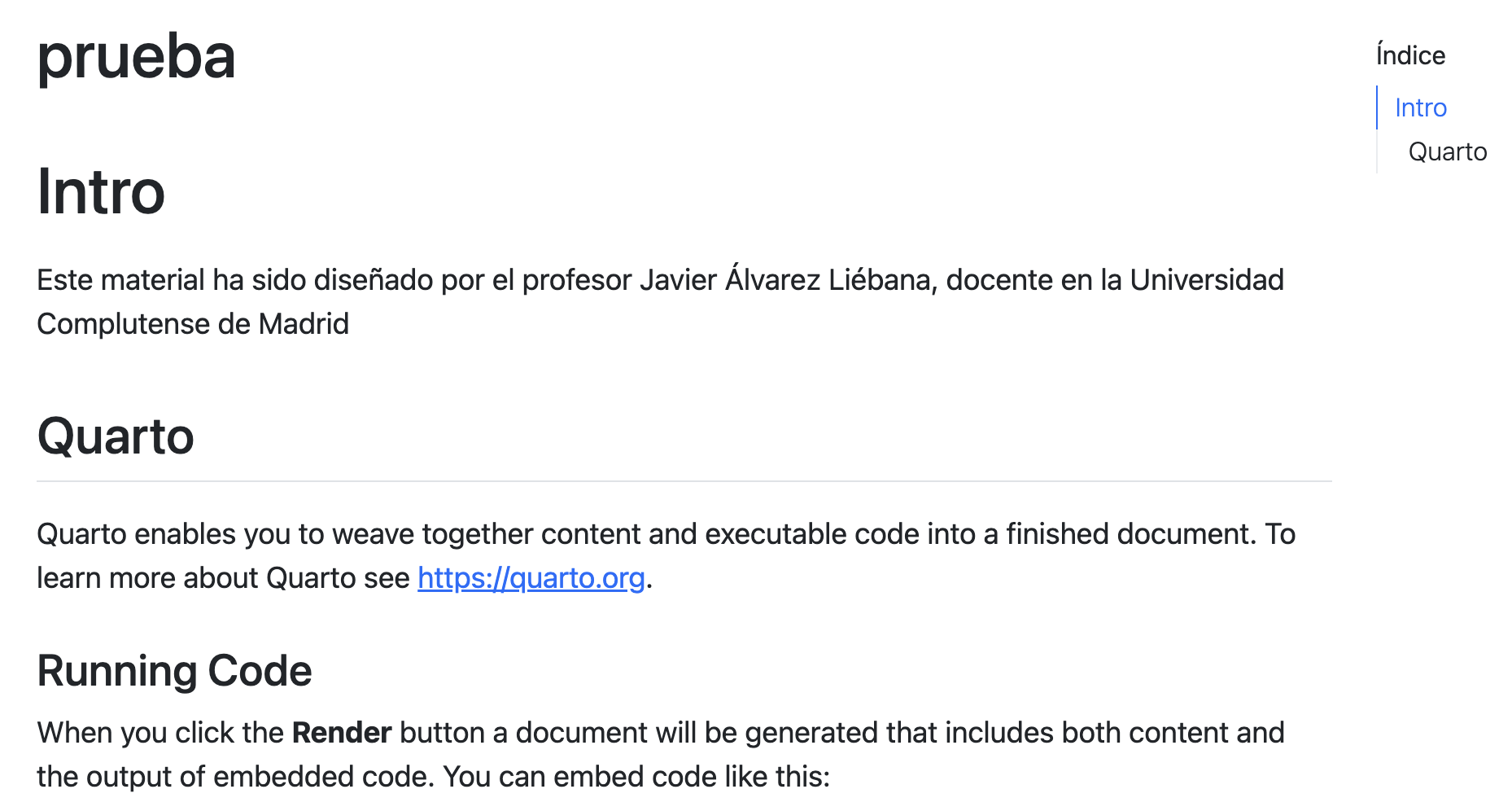Click the "prueba" document title
The image size is (1512, 811).
[x=136, y=57]
